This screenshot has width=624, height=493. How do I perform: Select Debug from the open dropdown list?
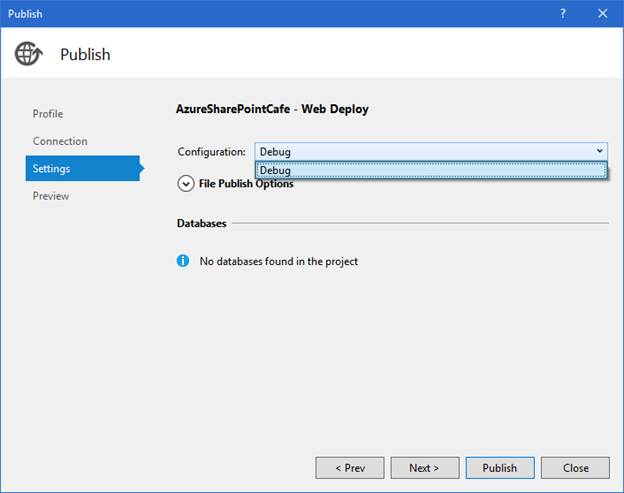pyautogui.click(x=431, y=170)
